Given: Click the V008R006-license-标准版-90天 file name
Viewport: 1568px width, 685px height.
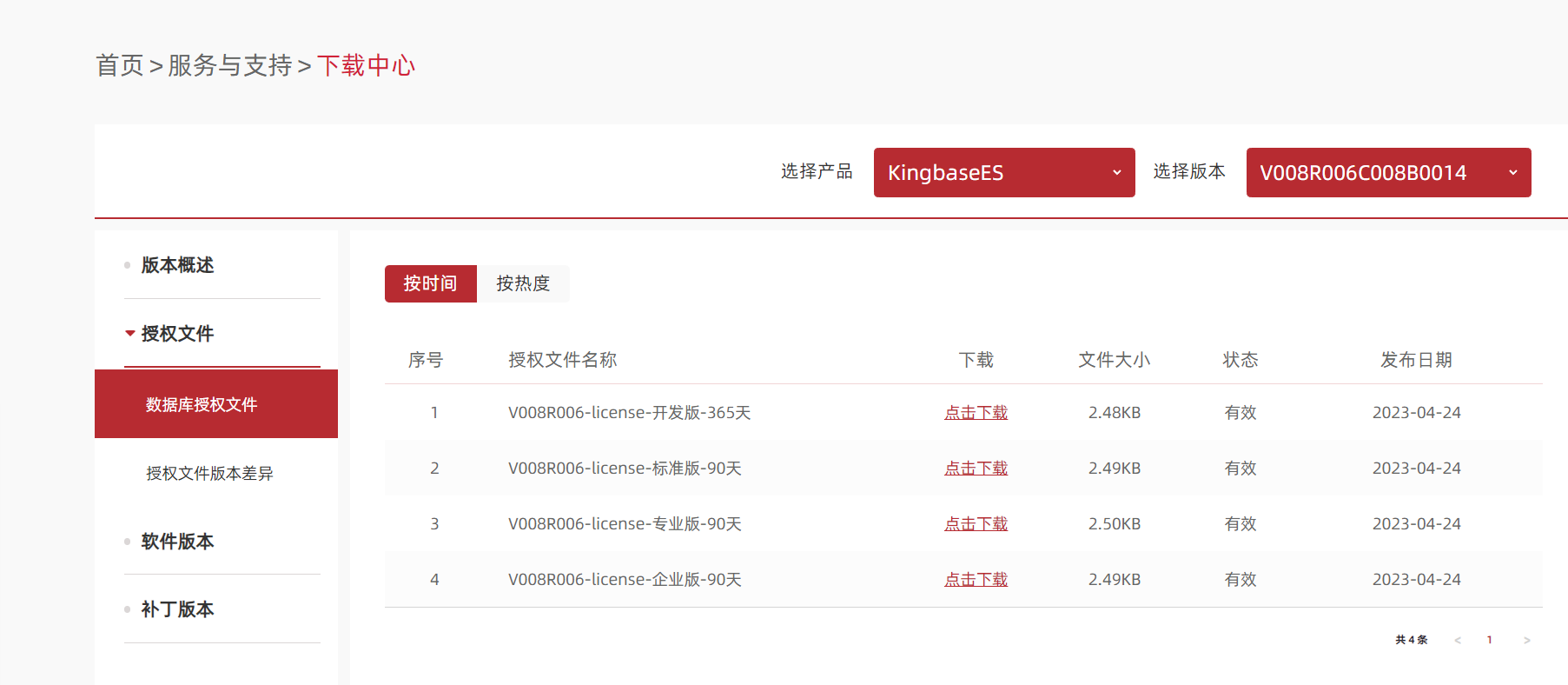Looking at the screenshot, I should point(625,469).
